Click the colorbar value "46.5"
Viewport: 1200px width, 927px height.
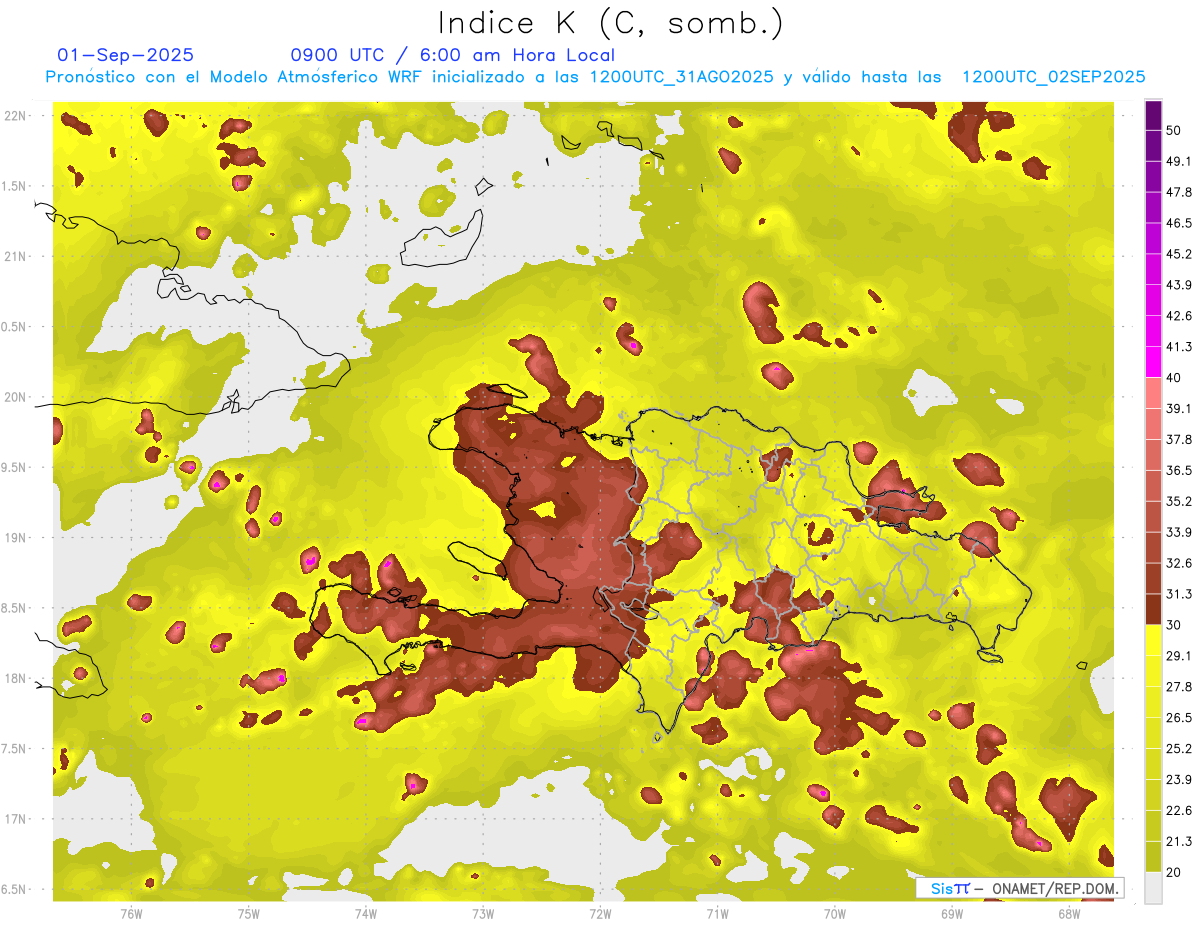1179,223
